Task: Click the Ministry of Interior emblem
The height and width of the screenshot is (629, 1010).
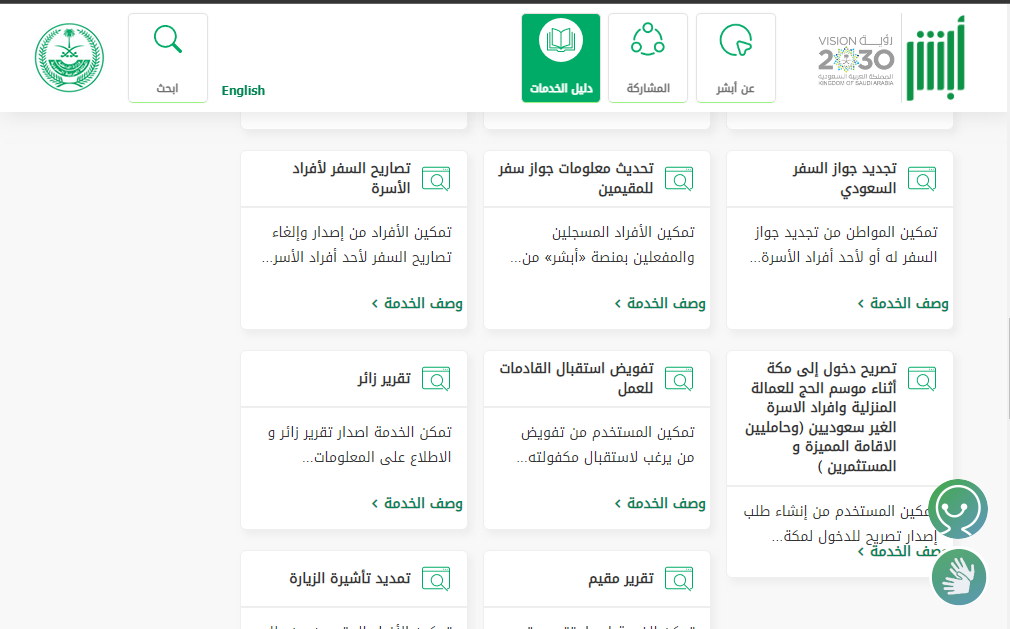Action: (x=69, y=59)
